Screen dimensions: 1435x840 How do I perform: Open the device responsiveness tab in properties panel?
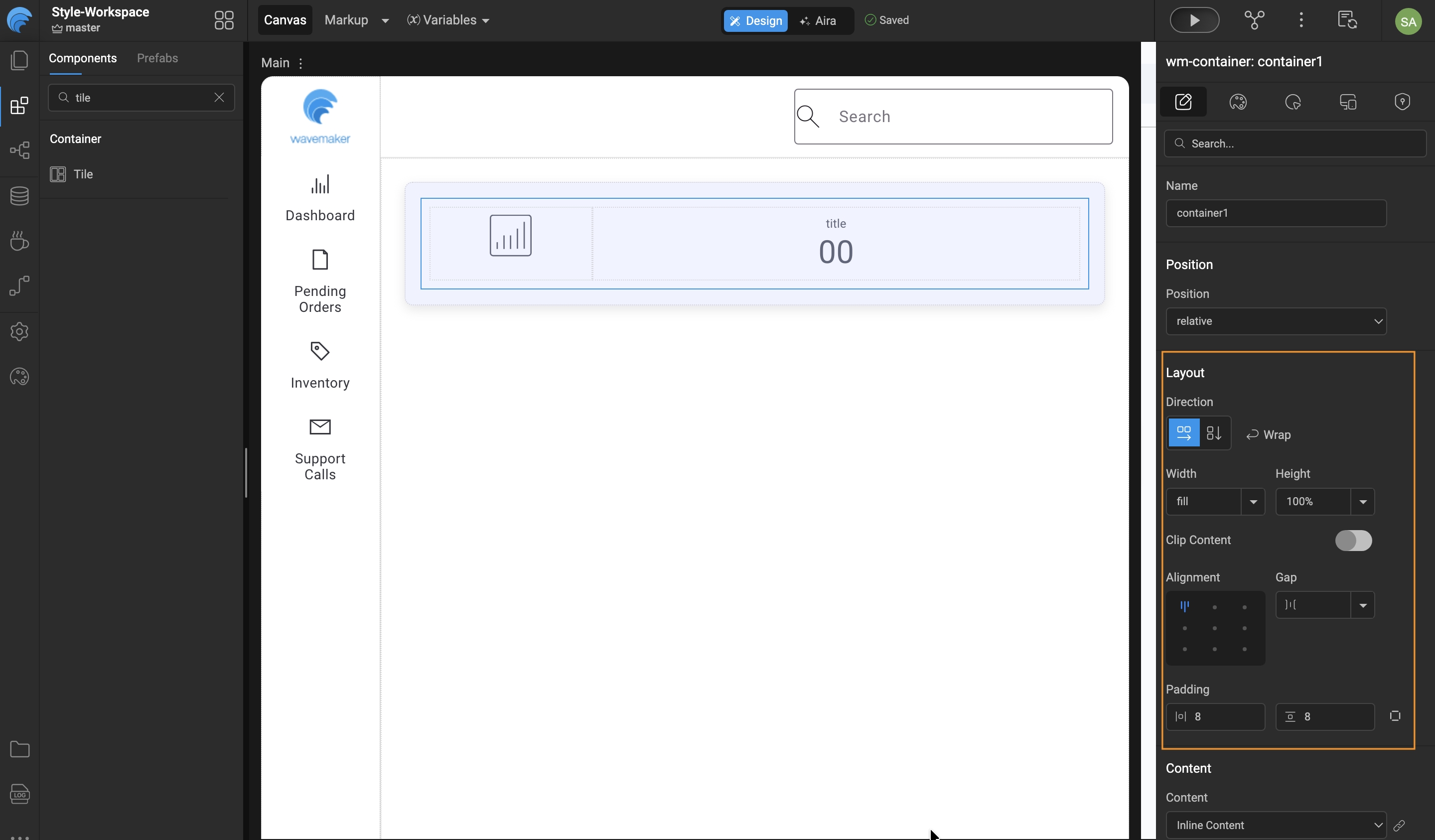[1347, 102]
